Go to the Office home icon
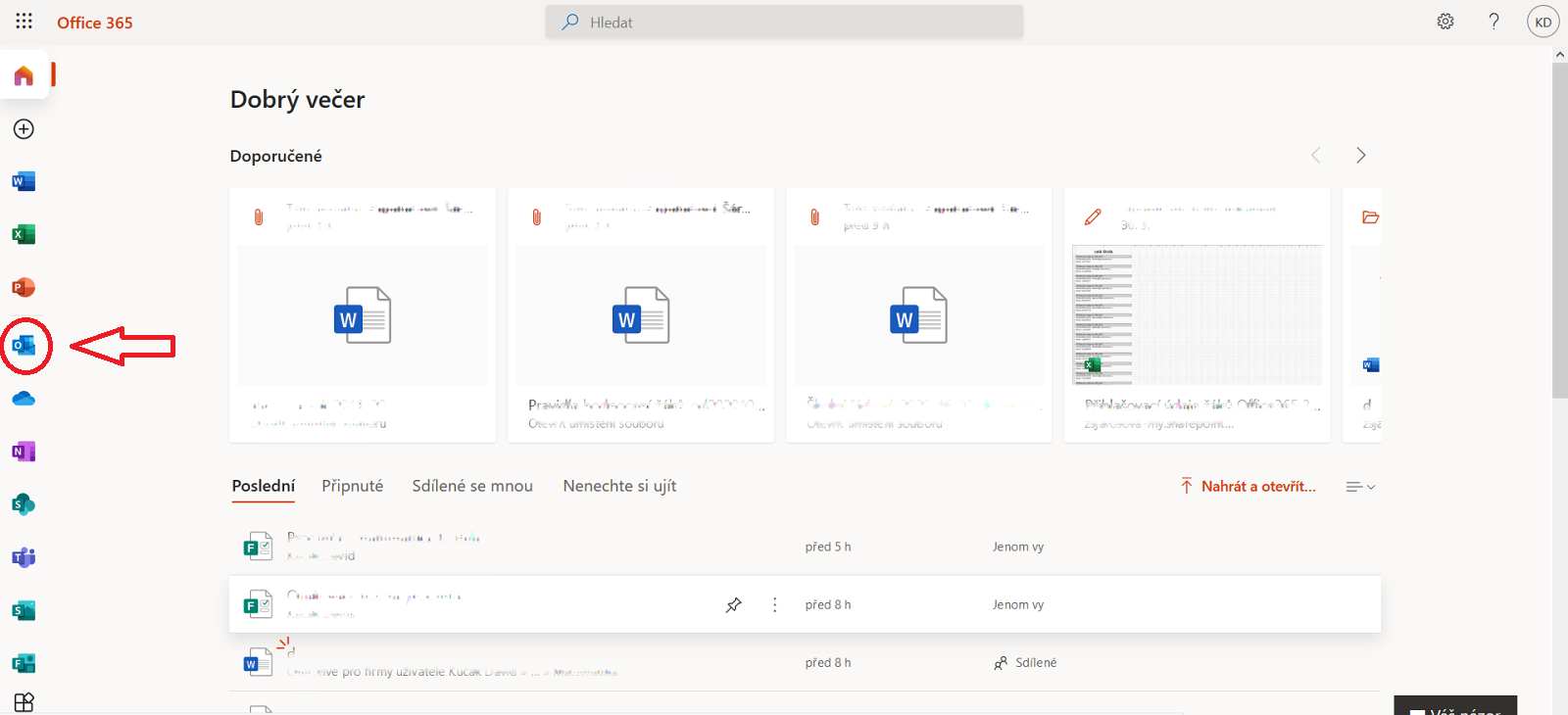1568x715 pixels. click(24, 75)
